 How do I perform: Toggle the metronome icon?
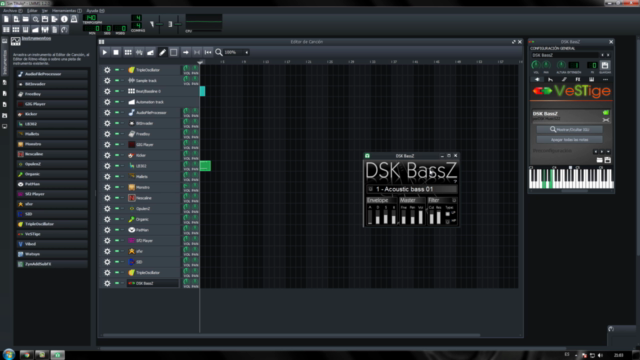point(74,19)
